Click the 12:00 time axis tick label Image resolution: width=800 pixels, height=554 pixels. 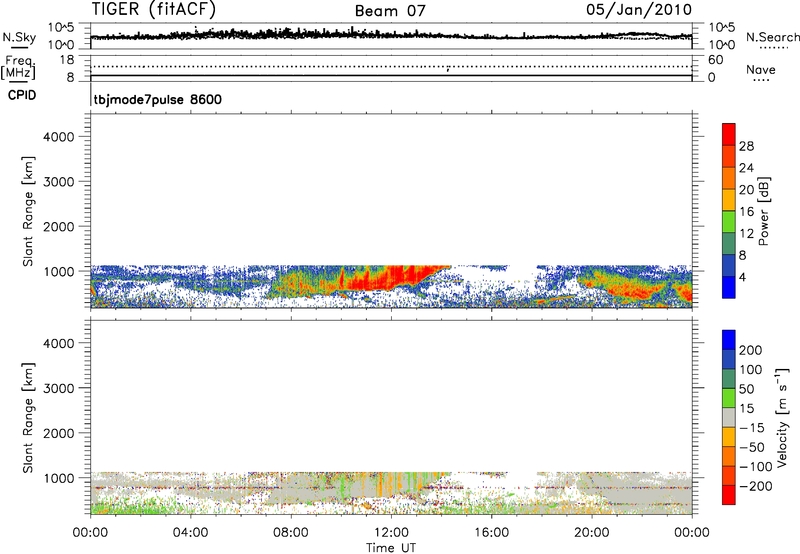pyautogui.click(x=391, y=533)
